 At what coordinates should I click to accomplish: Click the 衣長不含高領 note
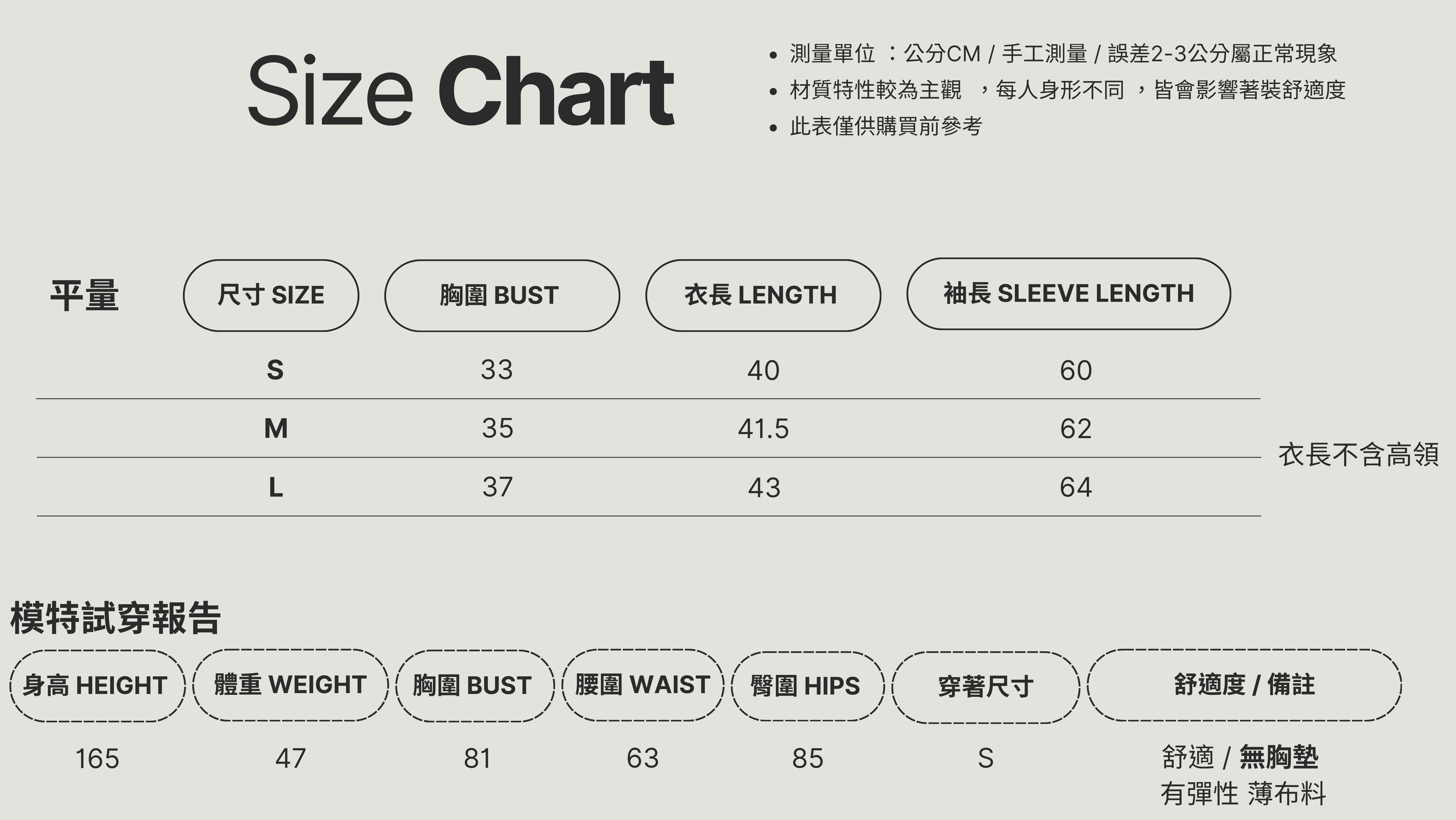(x=1358, y=455)
